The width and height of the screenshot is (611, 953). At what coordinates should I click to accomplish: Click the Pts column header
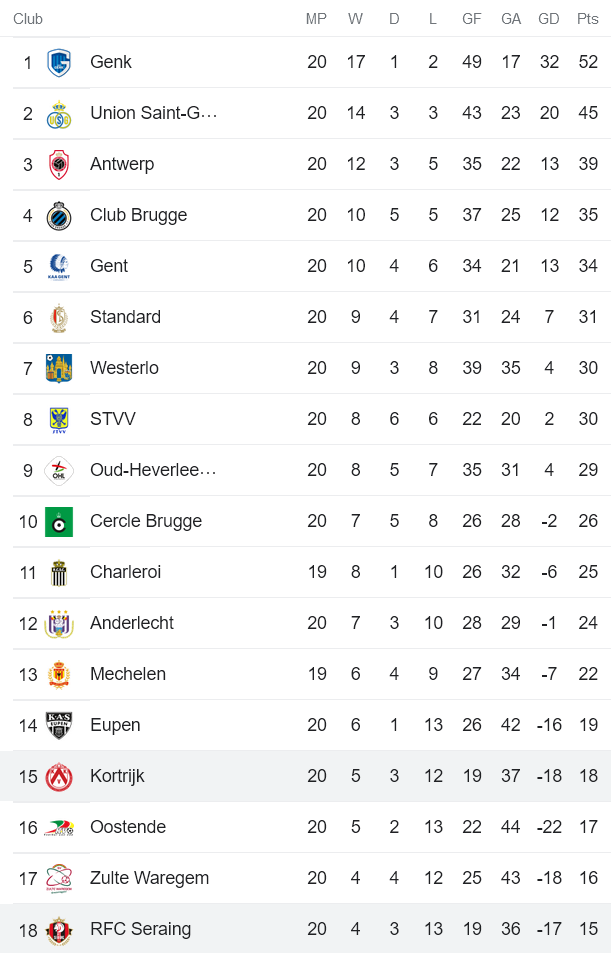coord(587,18)
